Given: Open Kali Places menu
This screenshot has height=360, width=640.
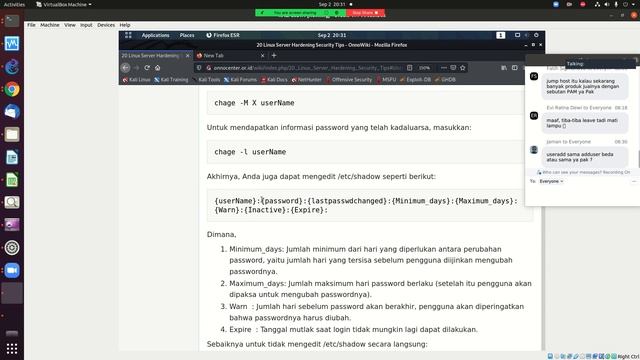Looking at the screenshot, I should (187, 36).
